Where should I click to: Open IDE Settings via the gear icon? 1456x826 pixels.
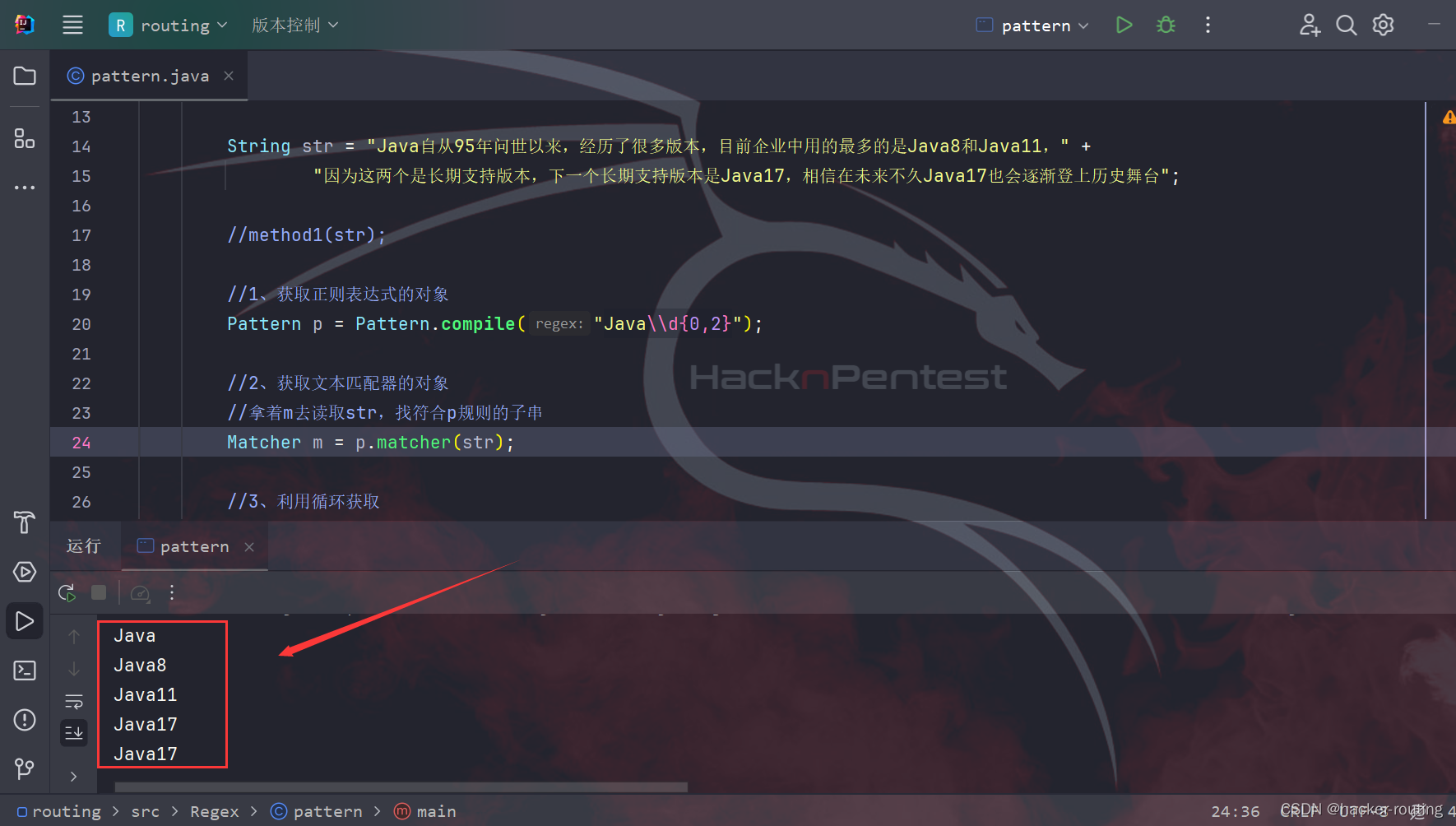(x=1383, y=25)
